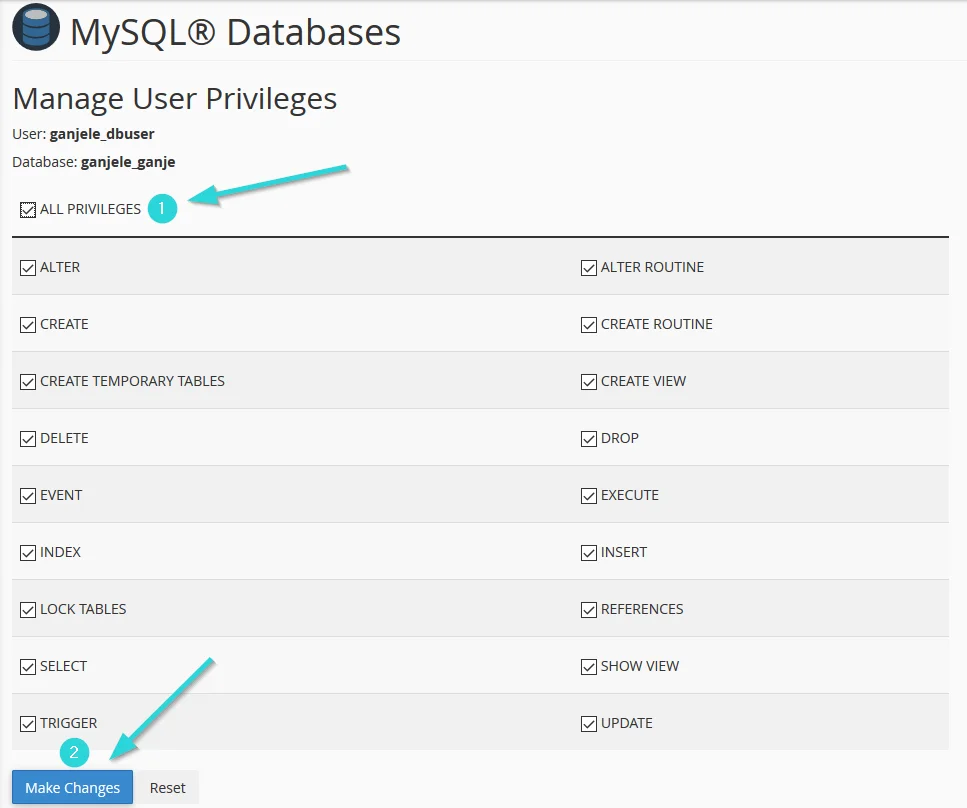Disable the CREATE VIEW privilege
This screenshot has width=967, height=808.
click(589, 382)
